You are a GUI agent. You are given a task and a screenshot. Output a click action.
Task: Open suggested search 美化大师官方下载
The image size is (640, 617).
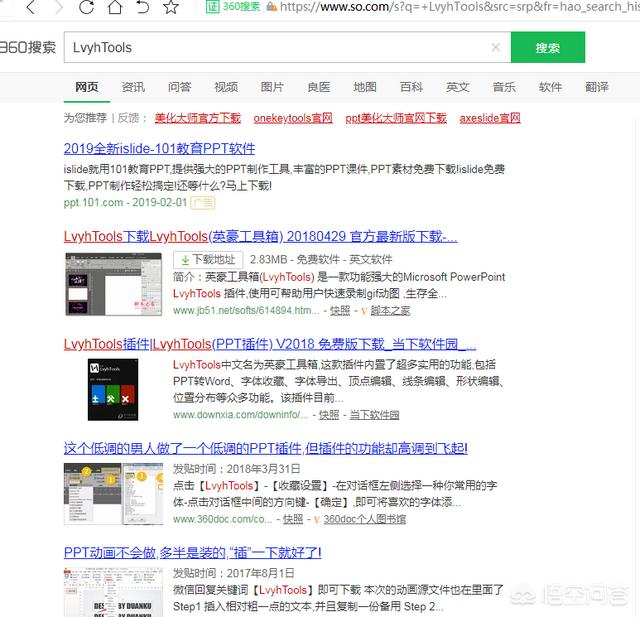click(198, 118)
